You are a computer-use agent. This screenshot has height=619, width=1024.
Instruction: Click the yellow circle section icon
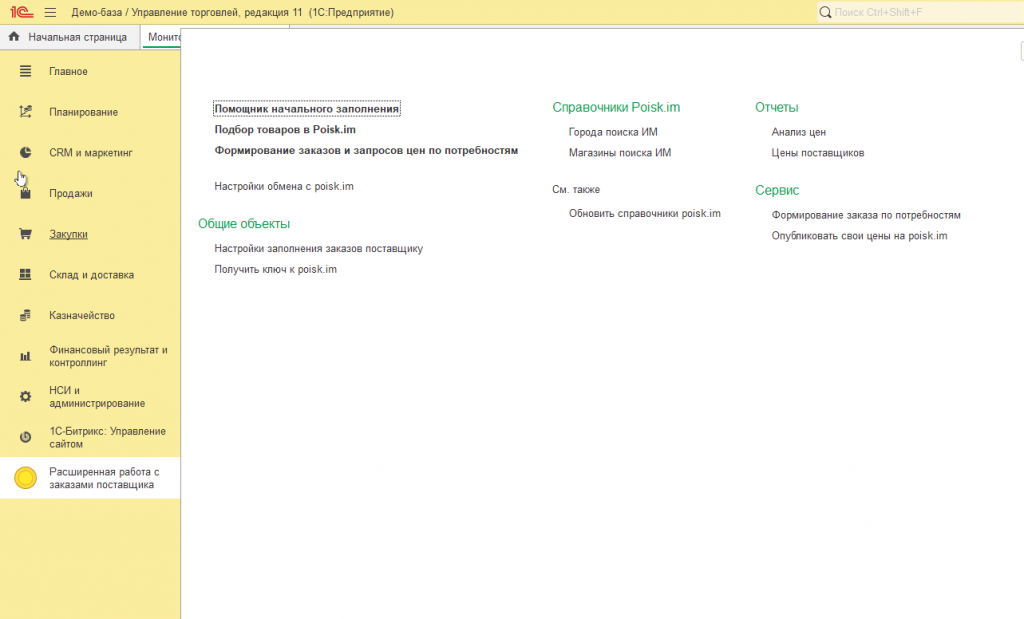(x=25, y=478)
